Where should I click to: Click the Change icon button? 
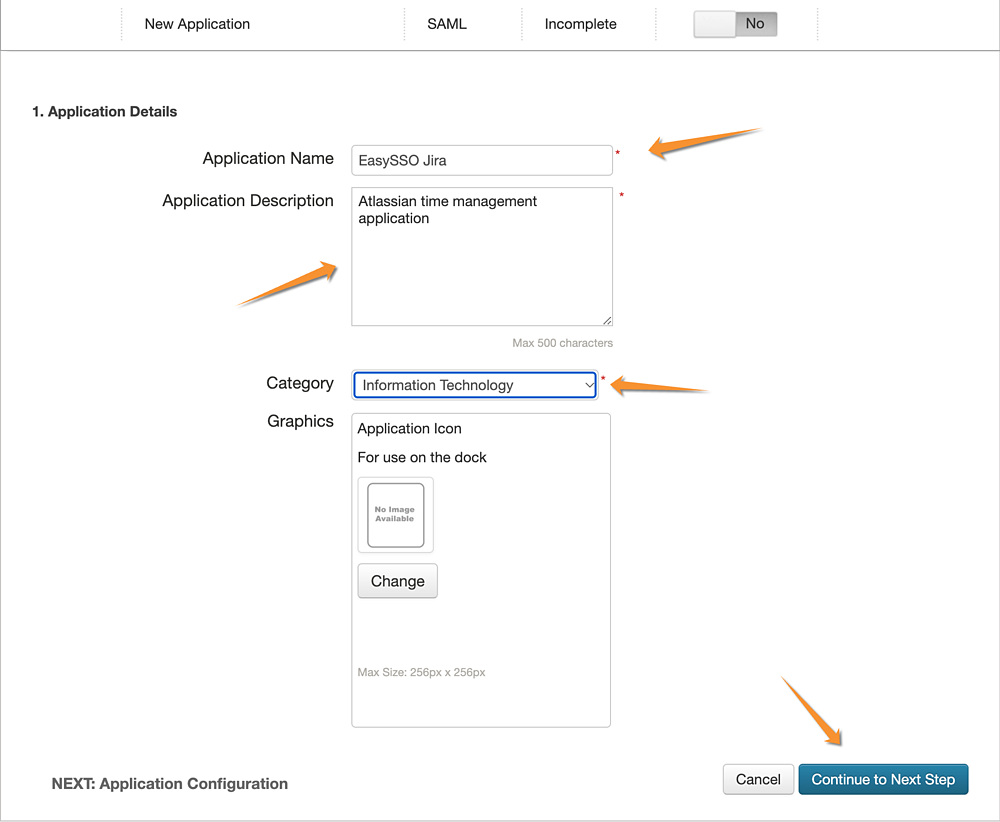click(397, 581)
